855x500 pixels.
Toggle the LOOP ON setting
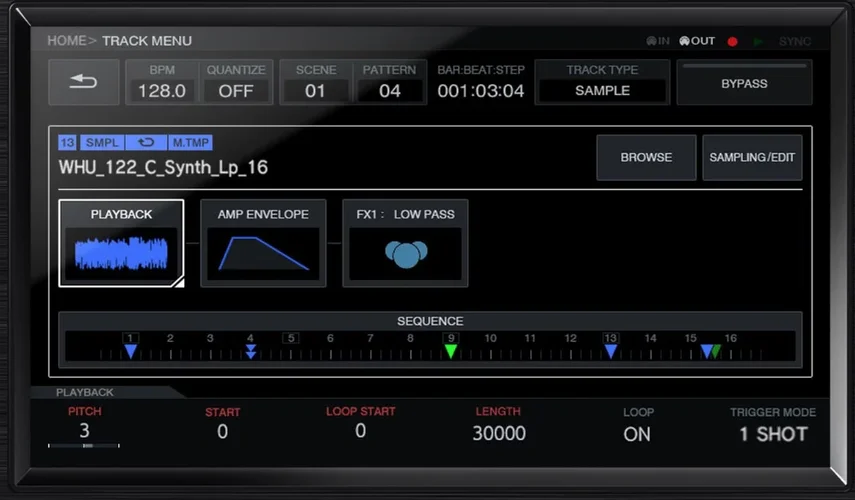637,435
